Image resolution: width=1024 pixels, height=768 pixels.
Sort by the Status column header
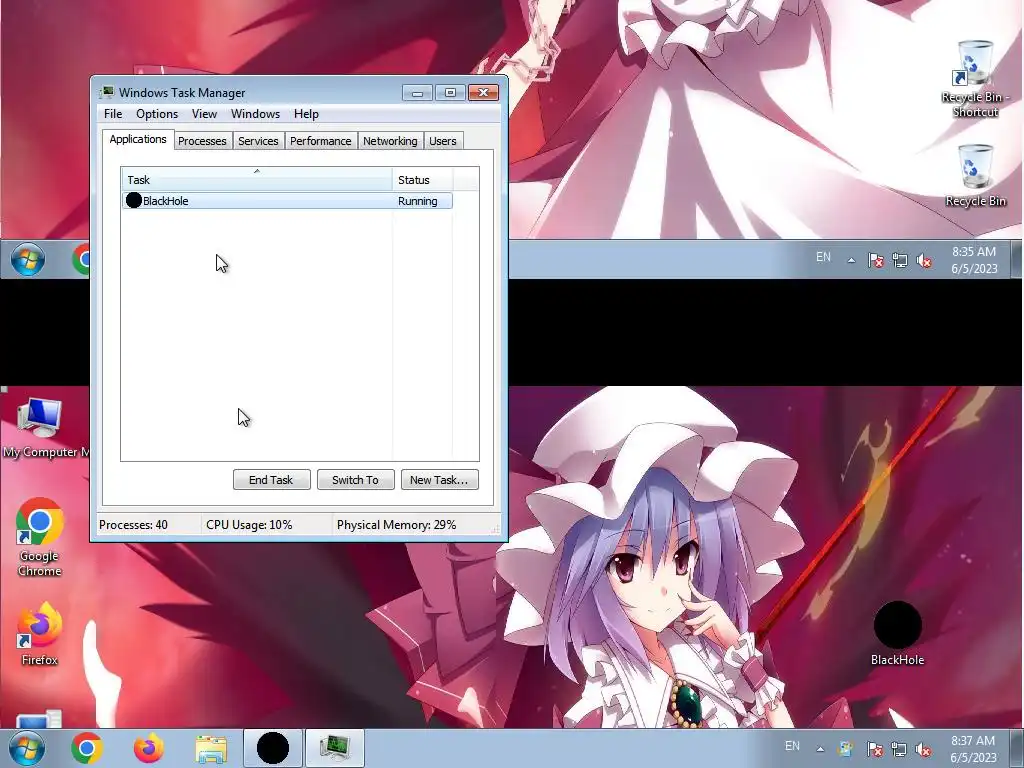pyautogui.click(x=423, y=180)
